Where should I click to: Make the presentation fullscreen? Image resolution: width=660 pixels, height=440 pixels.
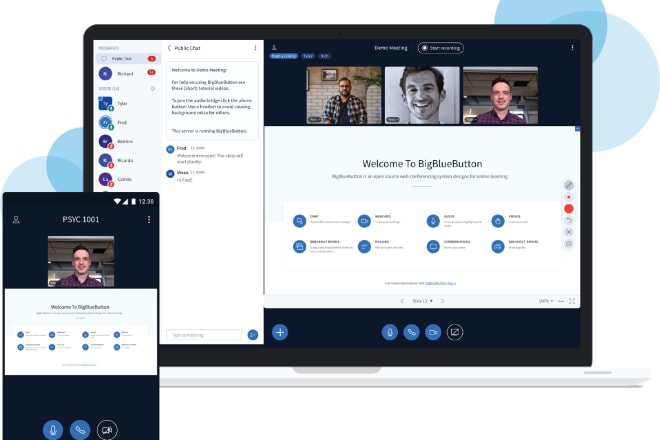(x=572, y=301)
